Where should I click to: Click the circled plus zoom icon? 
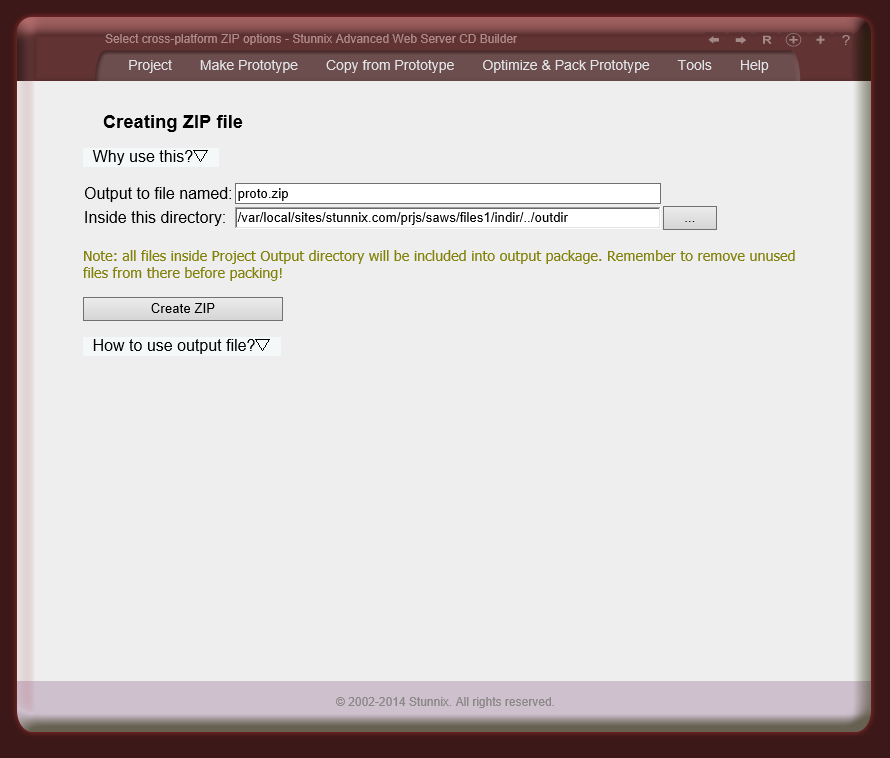coord(793,40)
